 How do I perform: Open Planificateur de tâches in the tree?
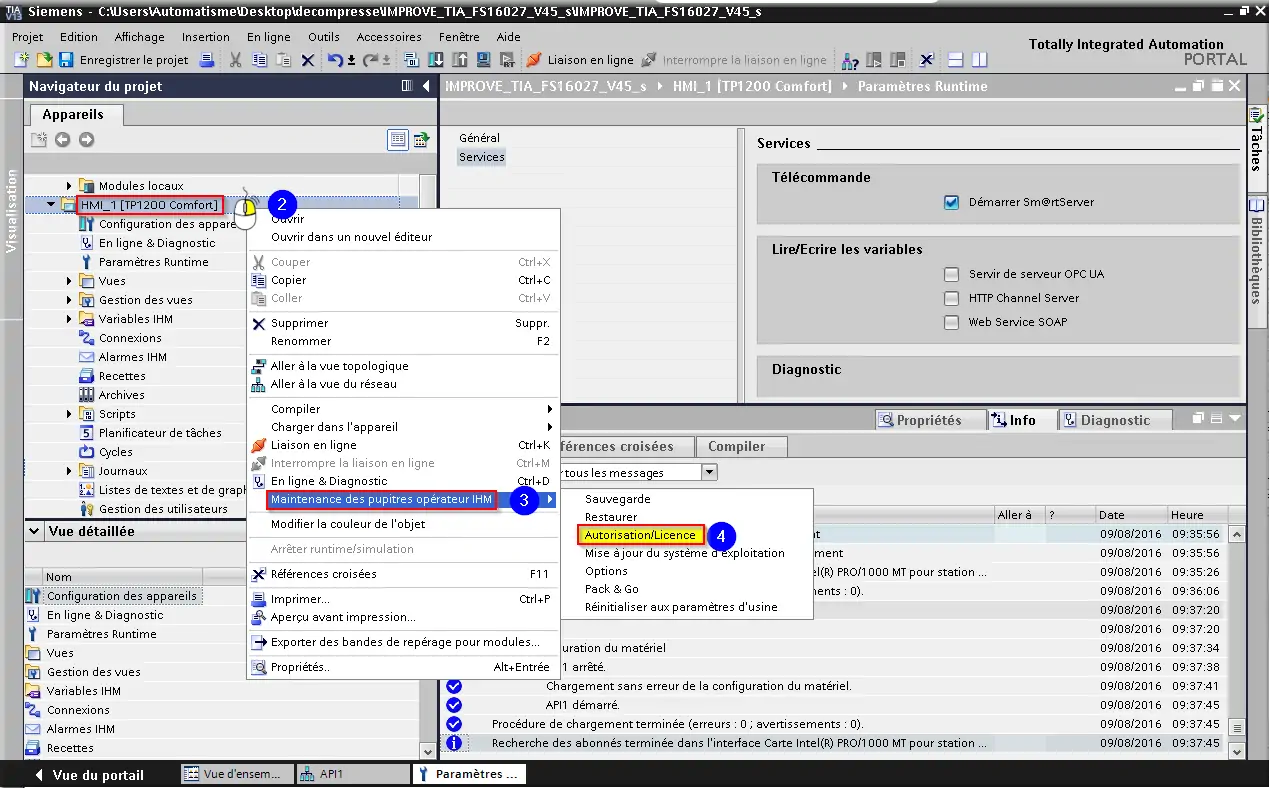(160, 433)
